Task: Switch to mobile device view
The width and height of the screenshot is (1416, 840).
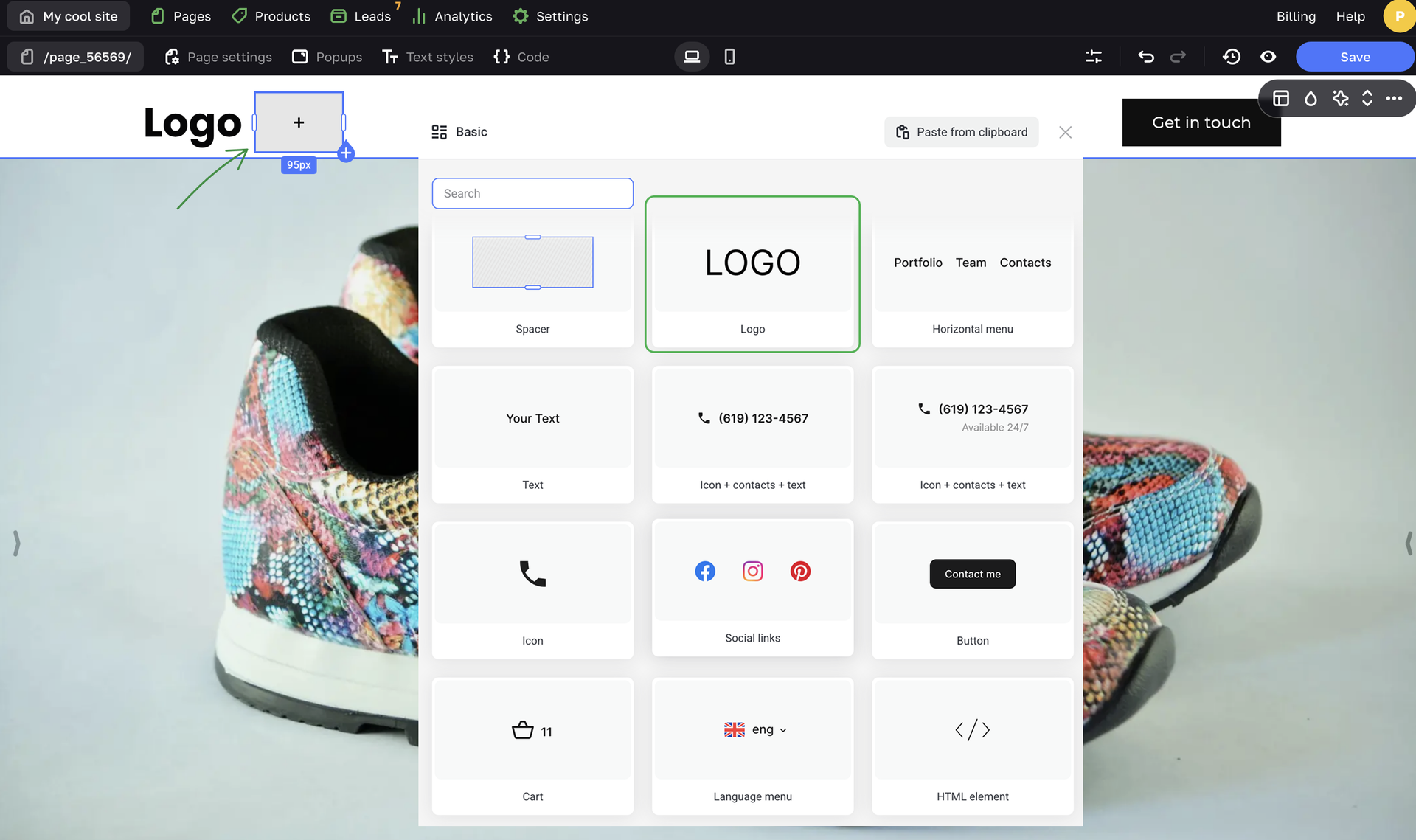Action: [729, 57]
